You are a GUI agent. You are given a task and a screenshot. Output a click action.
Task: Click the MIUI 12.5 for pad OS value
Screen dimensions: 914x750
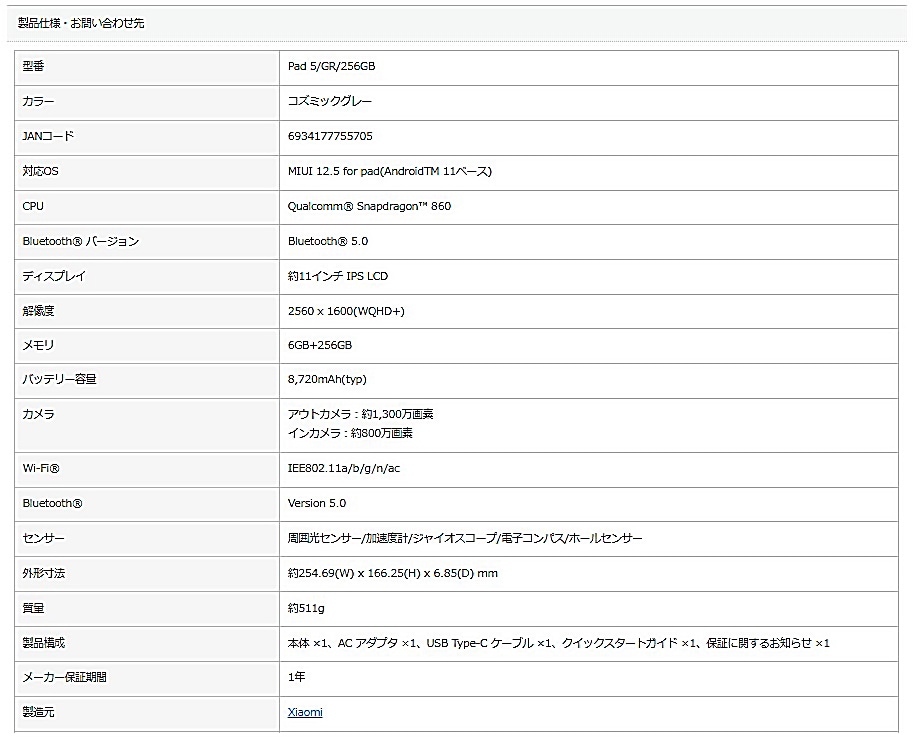coord(390,171)
